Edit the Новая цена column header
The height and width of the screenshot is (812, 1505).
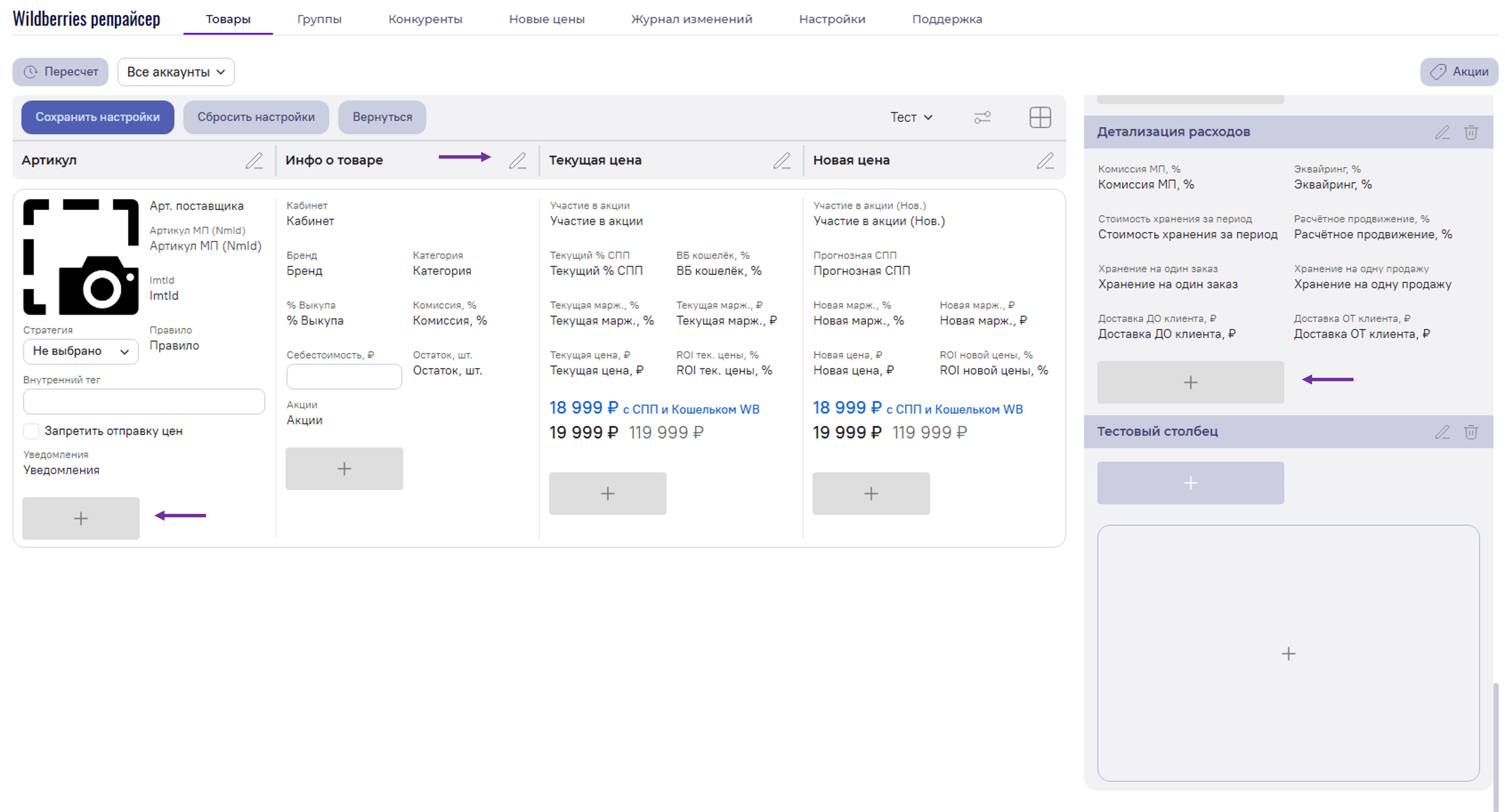1045,161
